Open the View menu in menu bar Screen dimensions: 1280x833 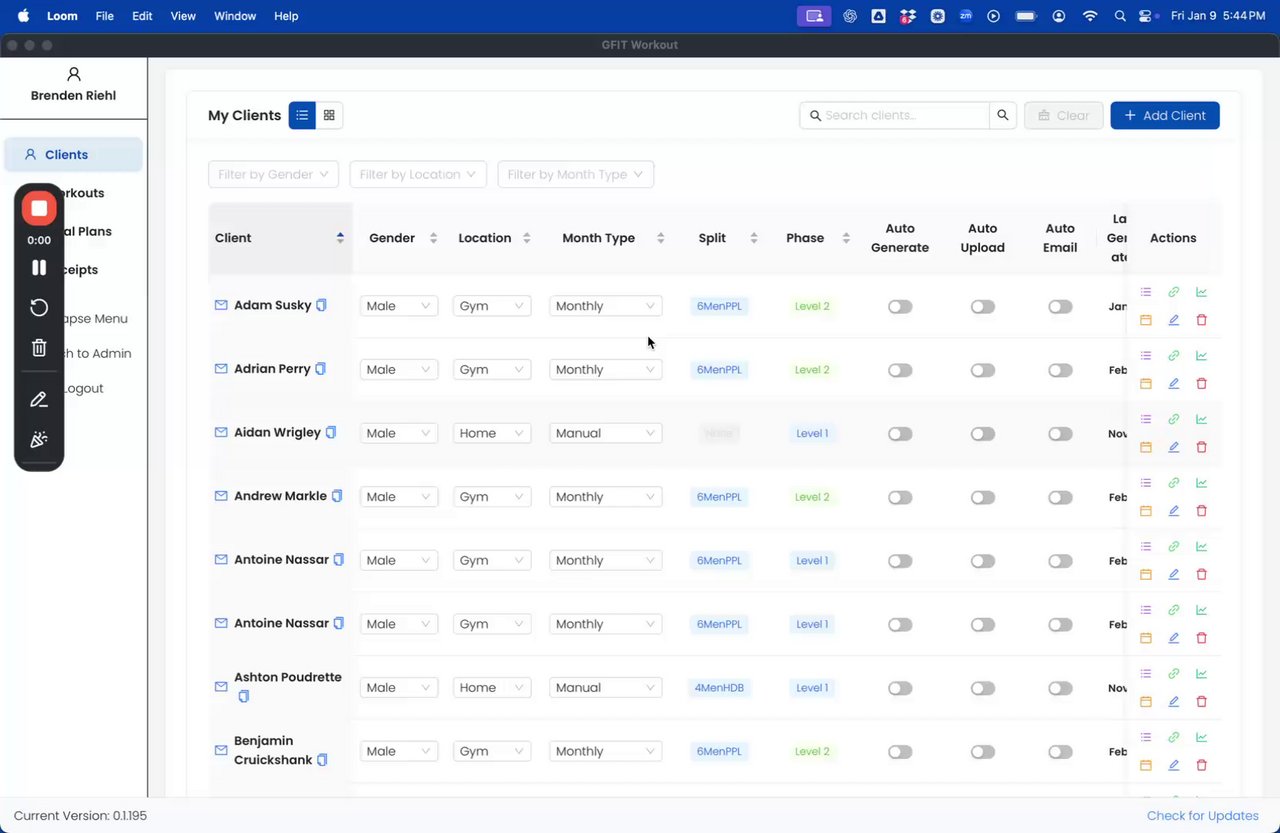tap(183, 16)
